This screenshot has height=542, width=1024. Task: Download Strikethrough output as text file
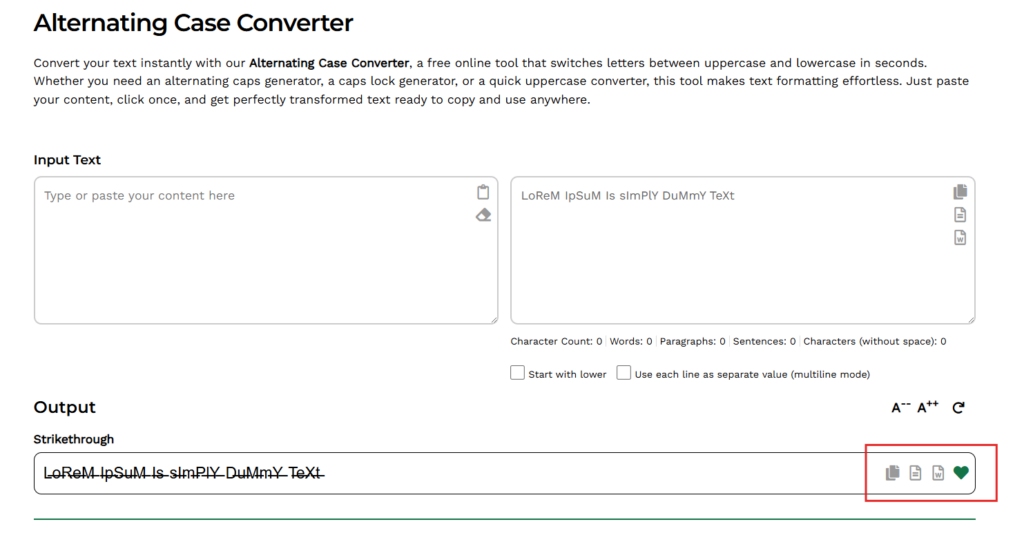(916, 473)
